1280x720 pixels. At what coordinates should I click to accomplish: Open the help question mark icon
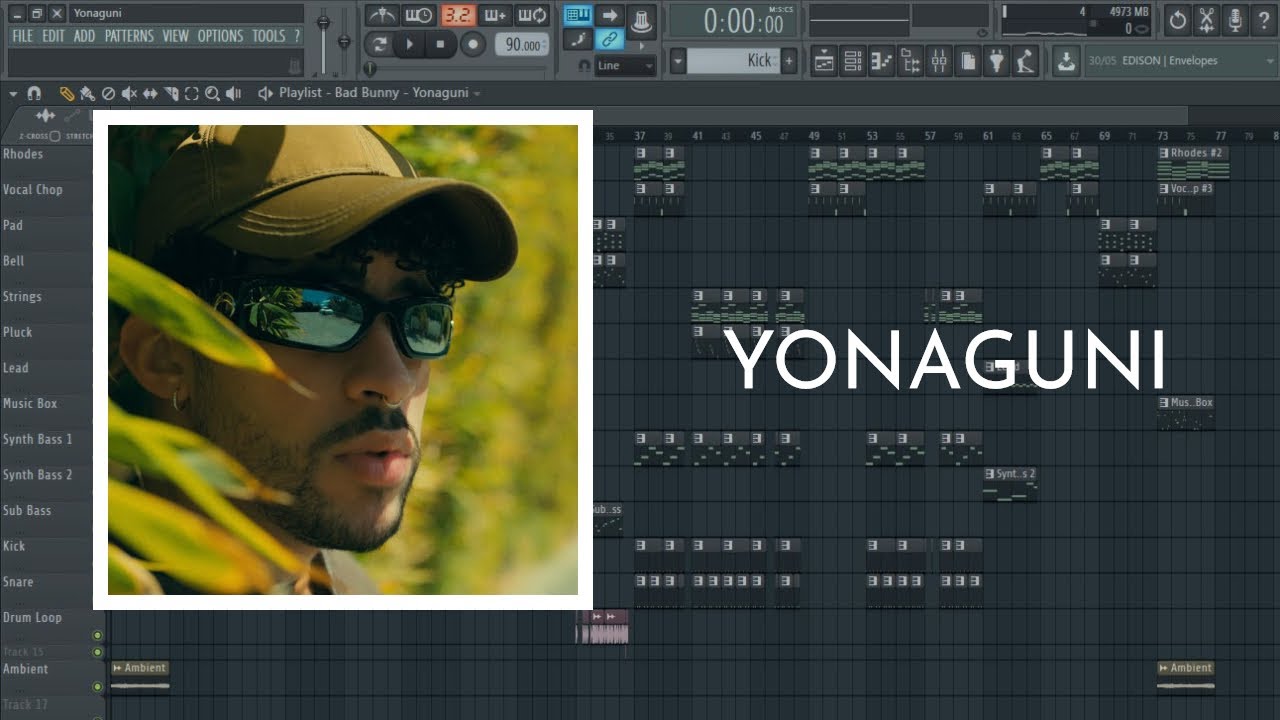tap(1265, 19)
